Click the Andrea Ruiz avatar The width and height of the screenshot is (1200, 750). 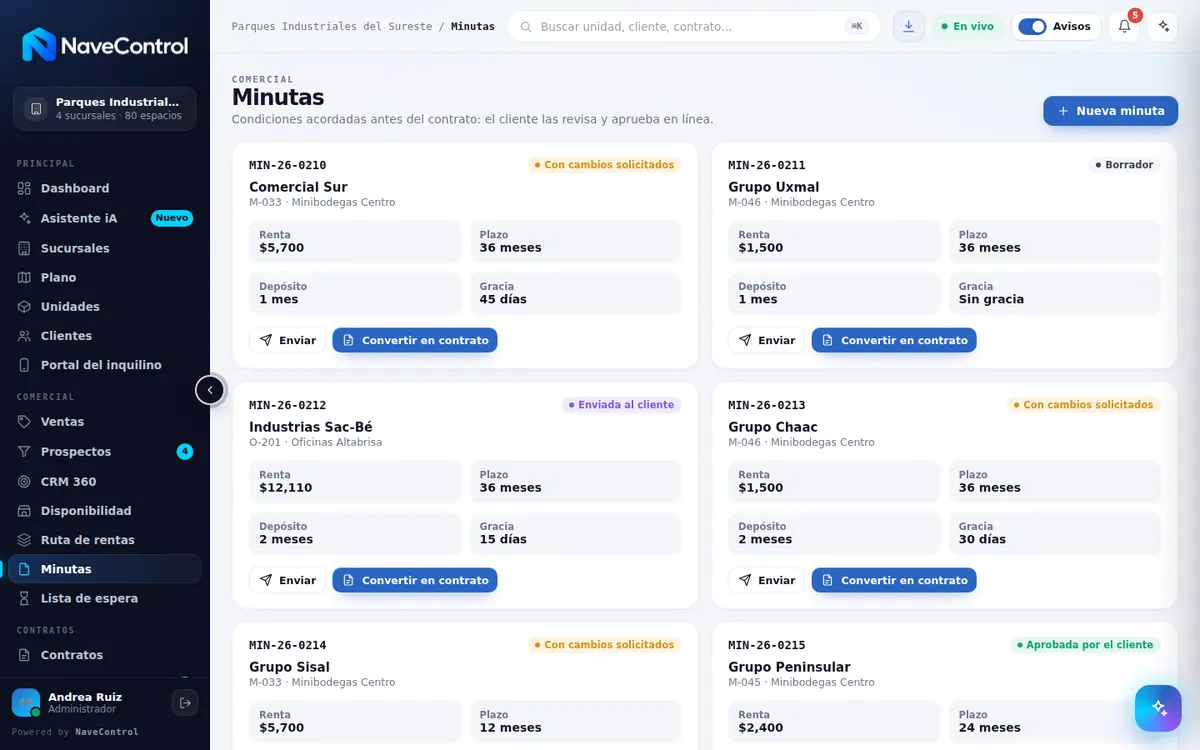point(26,703)
